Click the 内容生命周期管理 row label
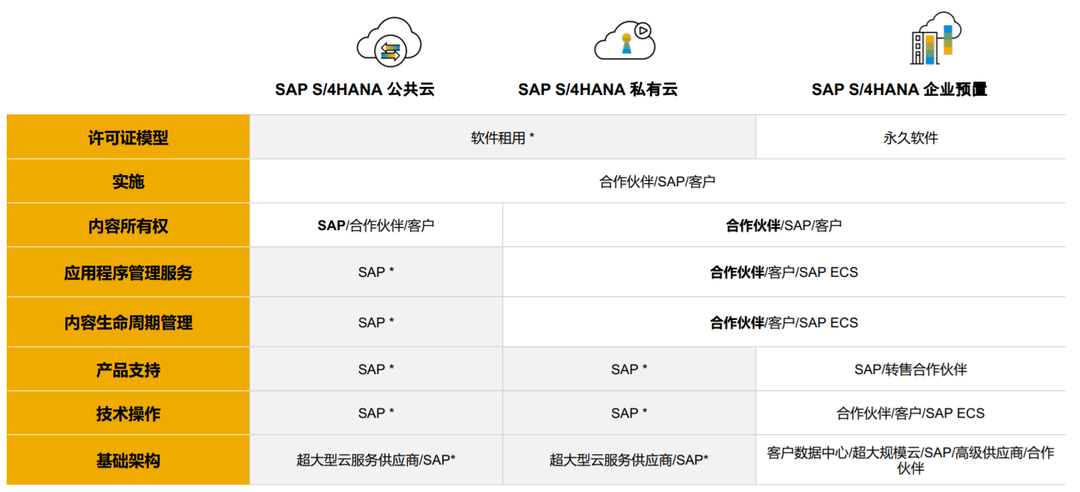1080x492 pixels. point(128,323)
